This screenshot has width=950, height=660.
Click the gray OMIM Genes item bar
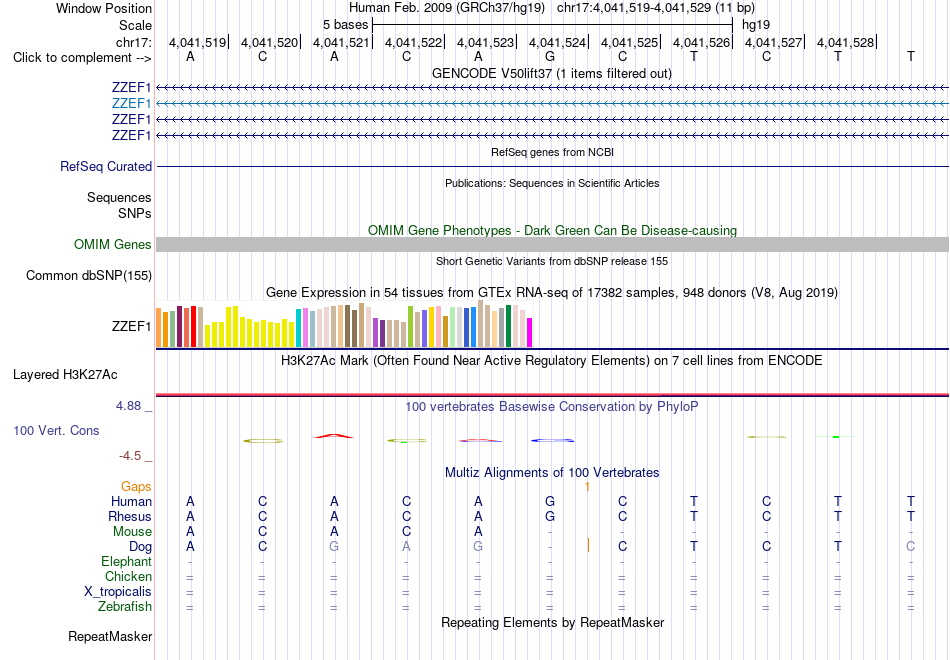[x=552, y=244]
